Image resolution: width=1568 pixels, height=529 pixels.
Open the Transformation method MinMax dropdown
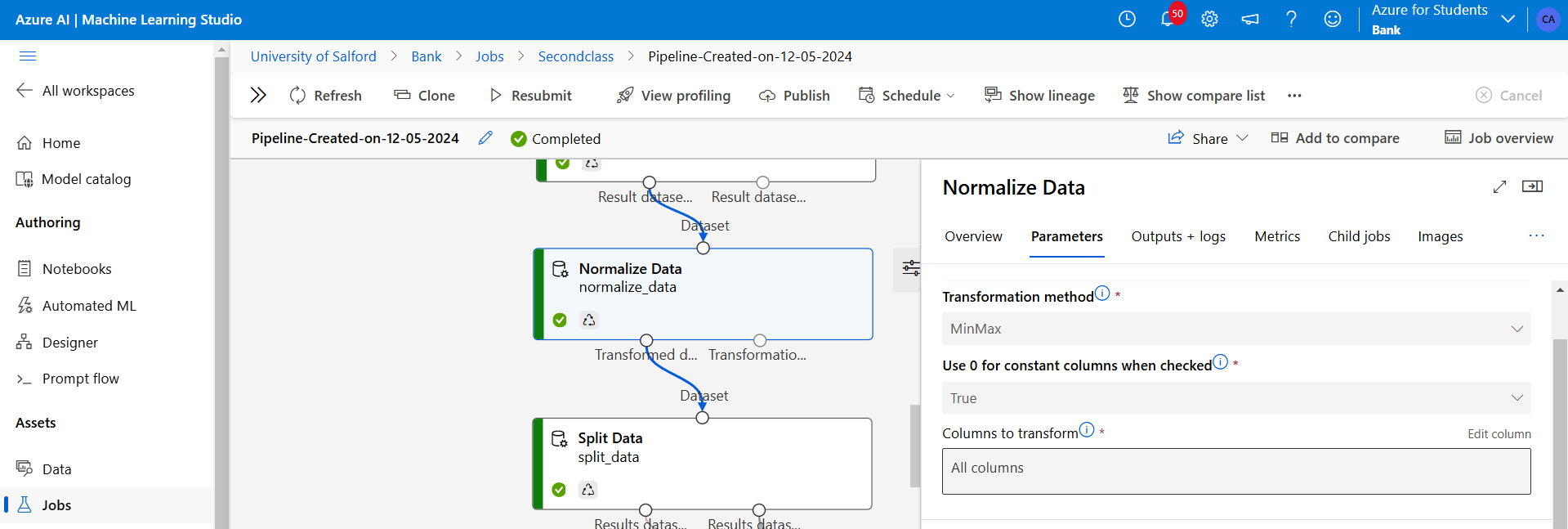click(x=1236, y=329)
